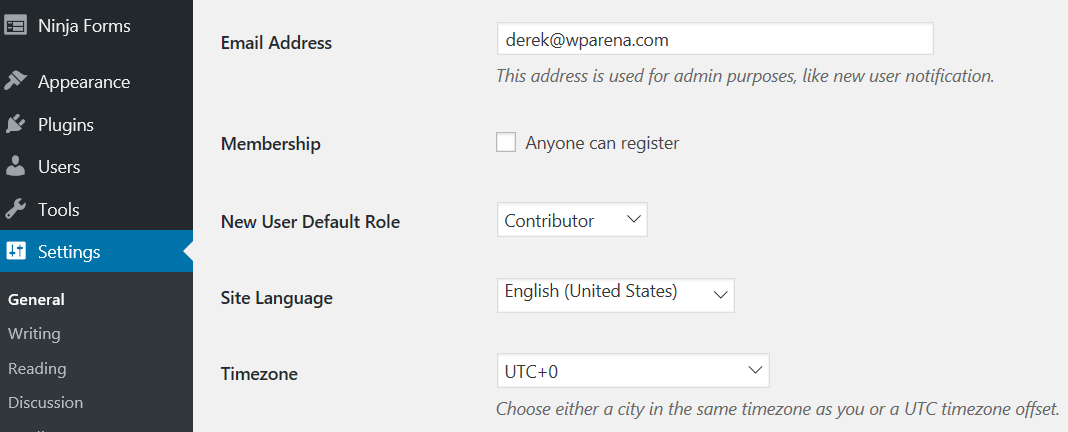This screenshot has height=432, width=1068.
Task: Expand the Site Language dropdown
Action: click(616, 295)
